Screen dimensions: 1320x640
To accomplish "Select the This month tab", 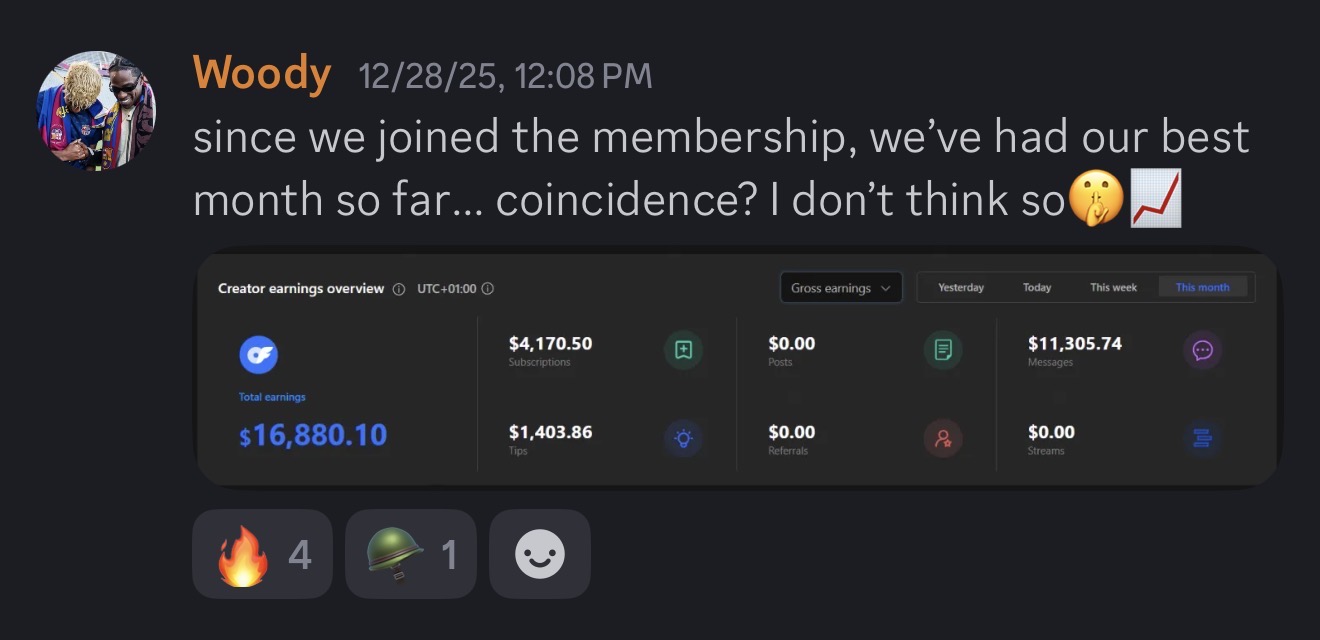I will [x=1202, y=288].
